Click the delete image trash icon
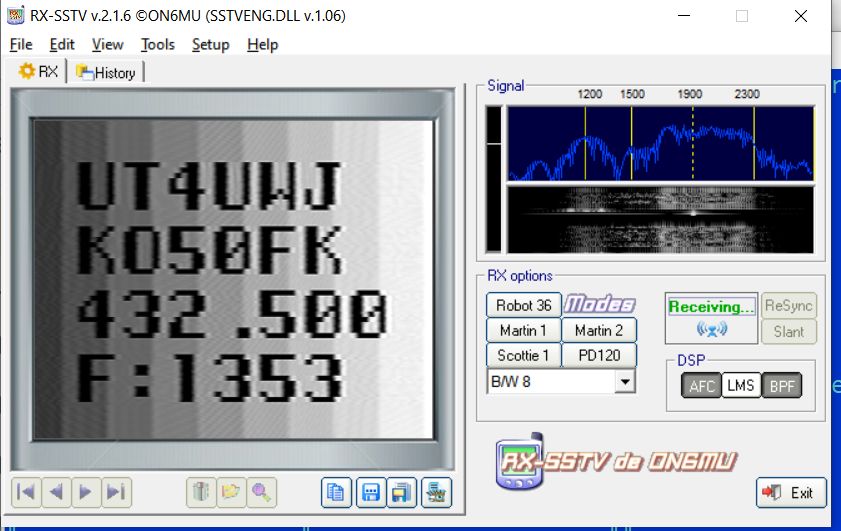This screenshot has width=841, height=531. tap(202, 492)
